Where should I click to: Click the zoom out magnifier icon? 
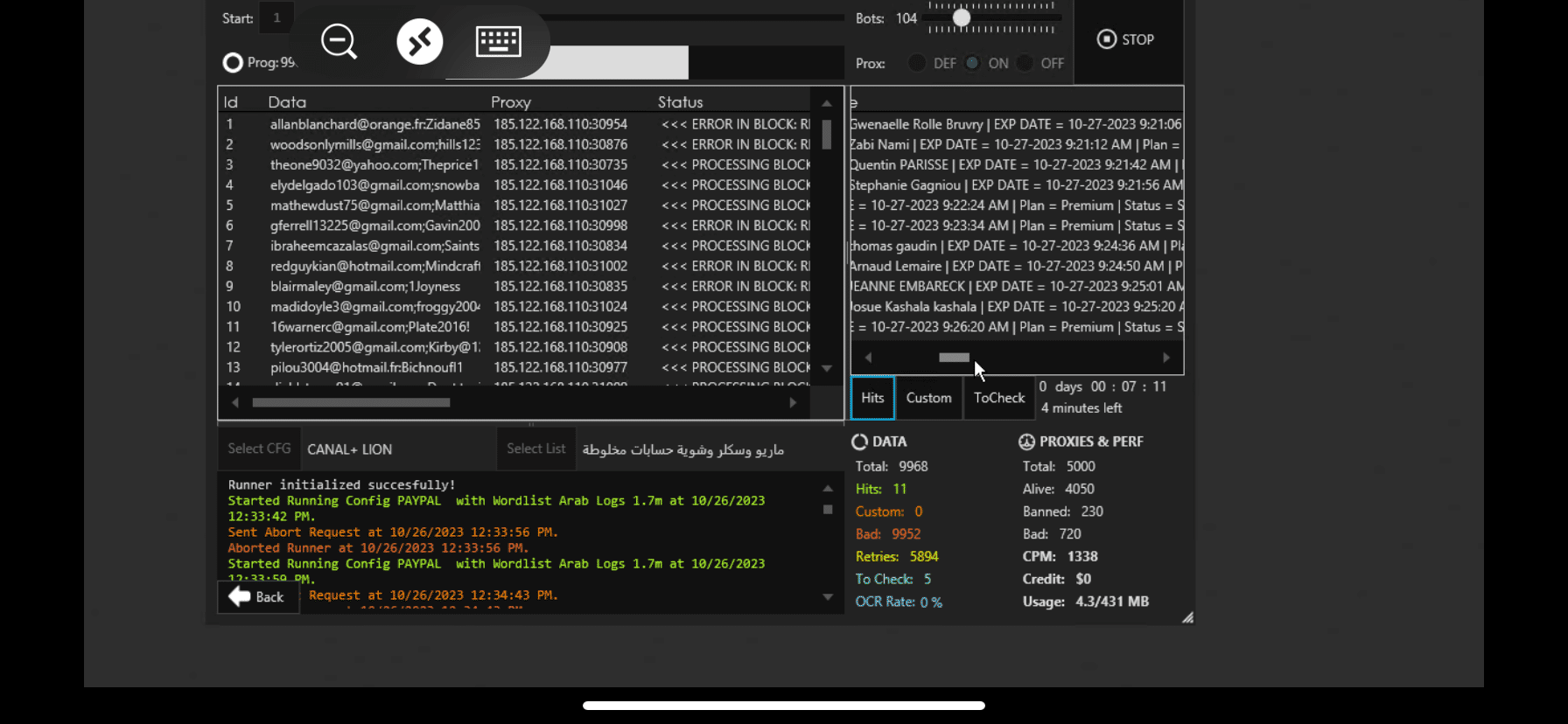coord(339,41)
